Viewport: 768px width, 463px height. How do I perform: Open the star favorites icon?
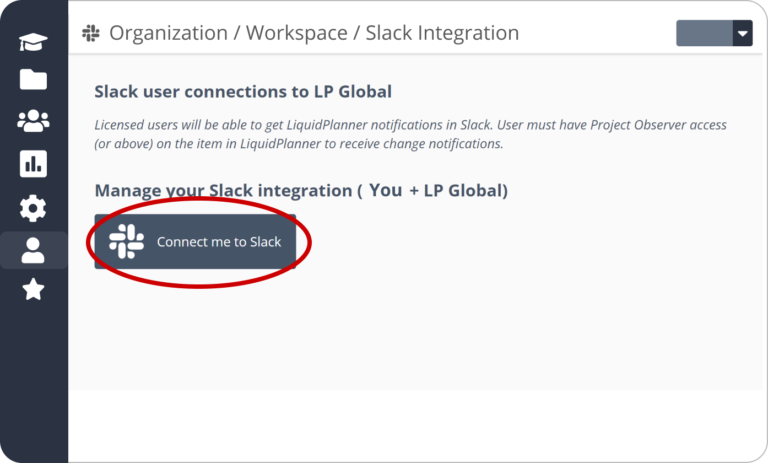coord(33,290)
